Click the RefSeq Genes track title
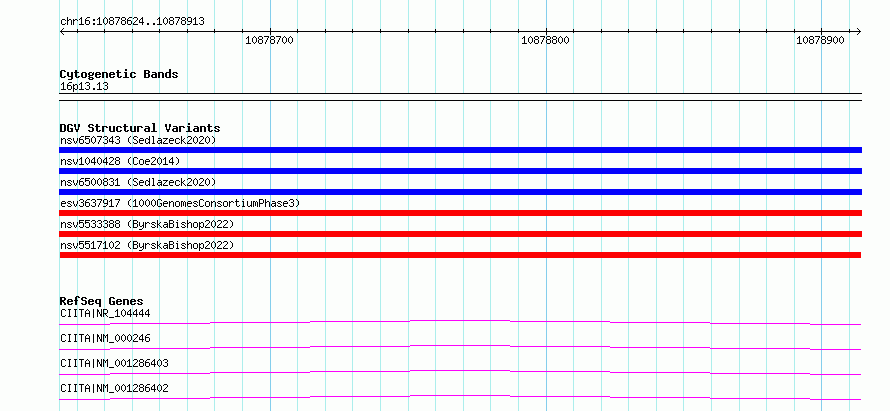Screen dimensions: 890x411 102,301
